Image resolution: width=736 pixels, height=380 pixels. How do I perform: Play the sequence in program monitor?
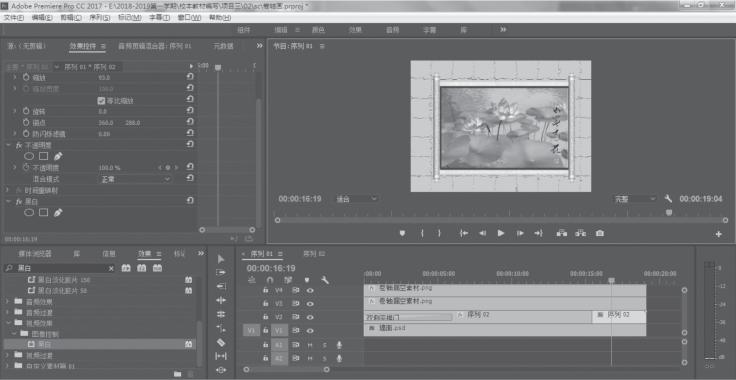[501, 233]
